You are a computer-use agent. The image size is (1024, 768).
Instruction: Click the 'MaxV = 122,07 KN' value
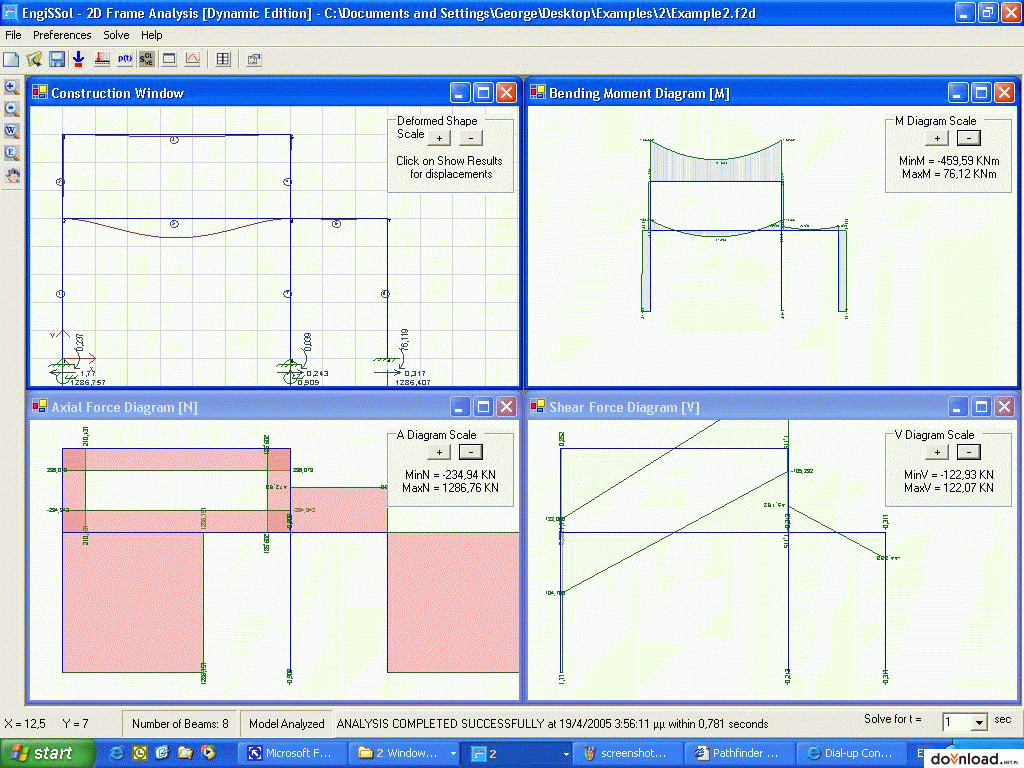coord(949,488)
